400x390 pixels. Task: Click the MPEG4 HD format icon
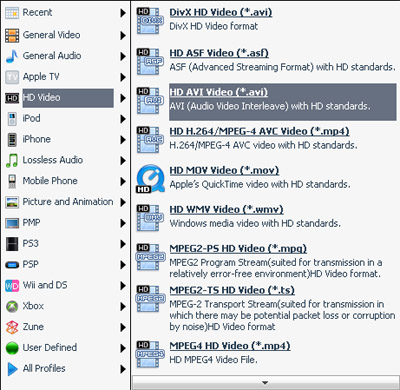[150, 354]
